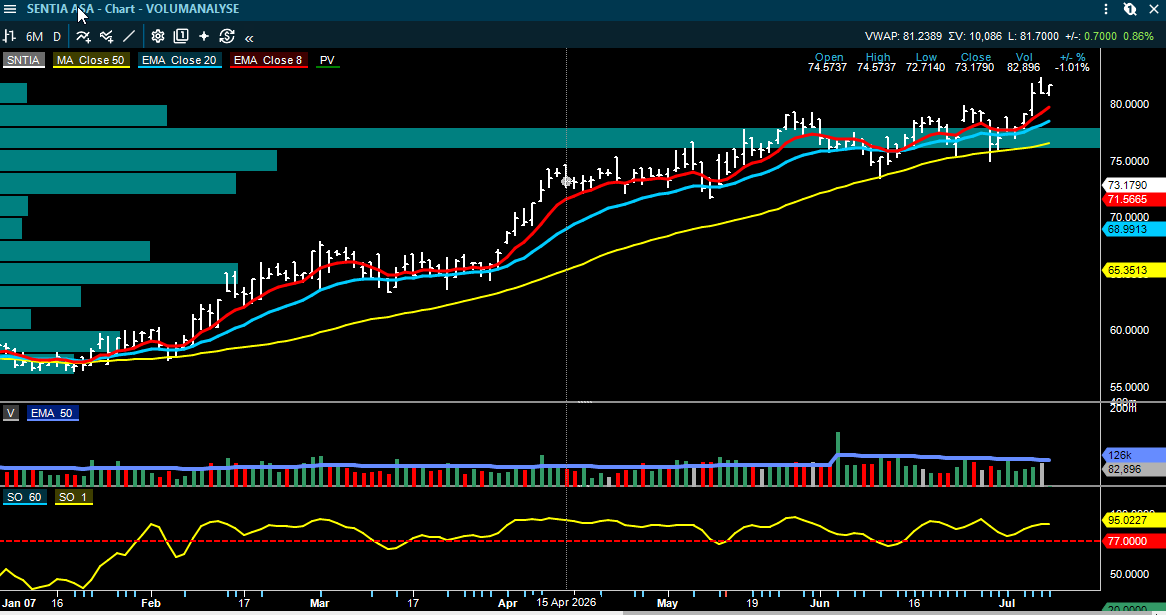
Task: Click the tallest June volume bar
Action: [838, 459]
